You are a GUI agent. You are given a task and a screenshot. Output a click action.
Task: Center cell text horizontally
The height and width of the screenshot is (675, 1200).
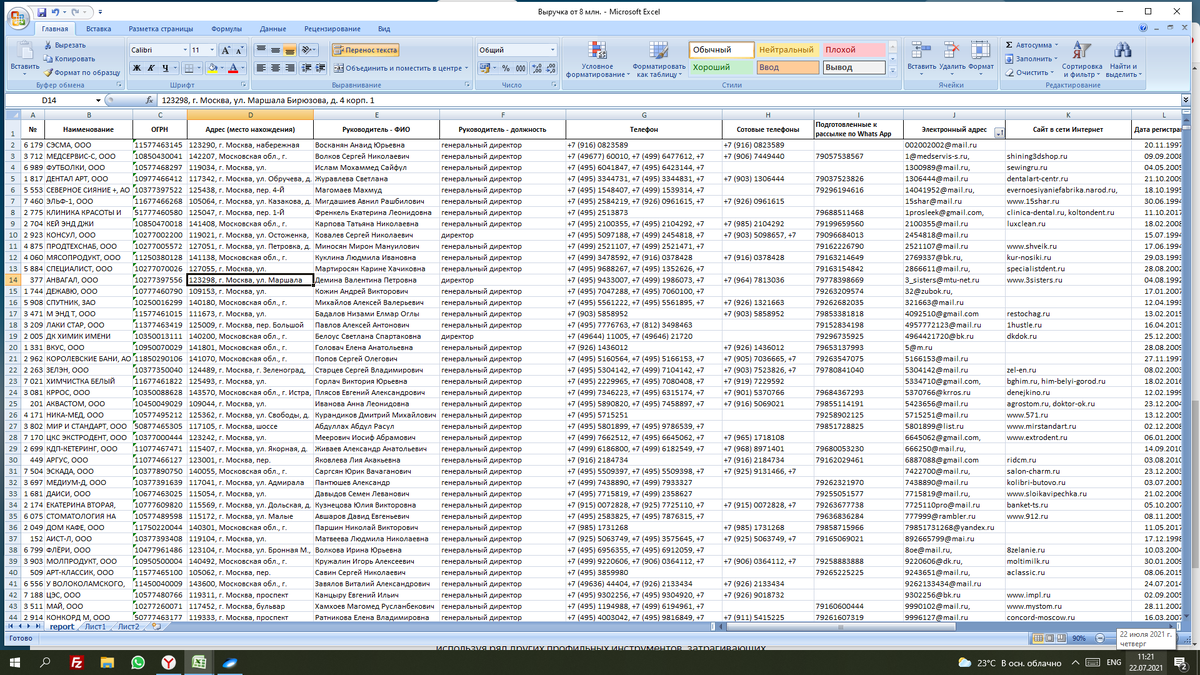pyautogui.click(x=275, y=68)
